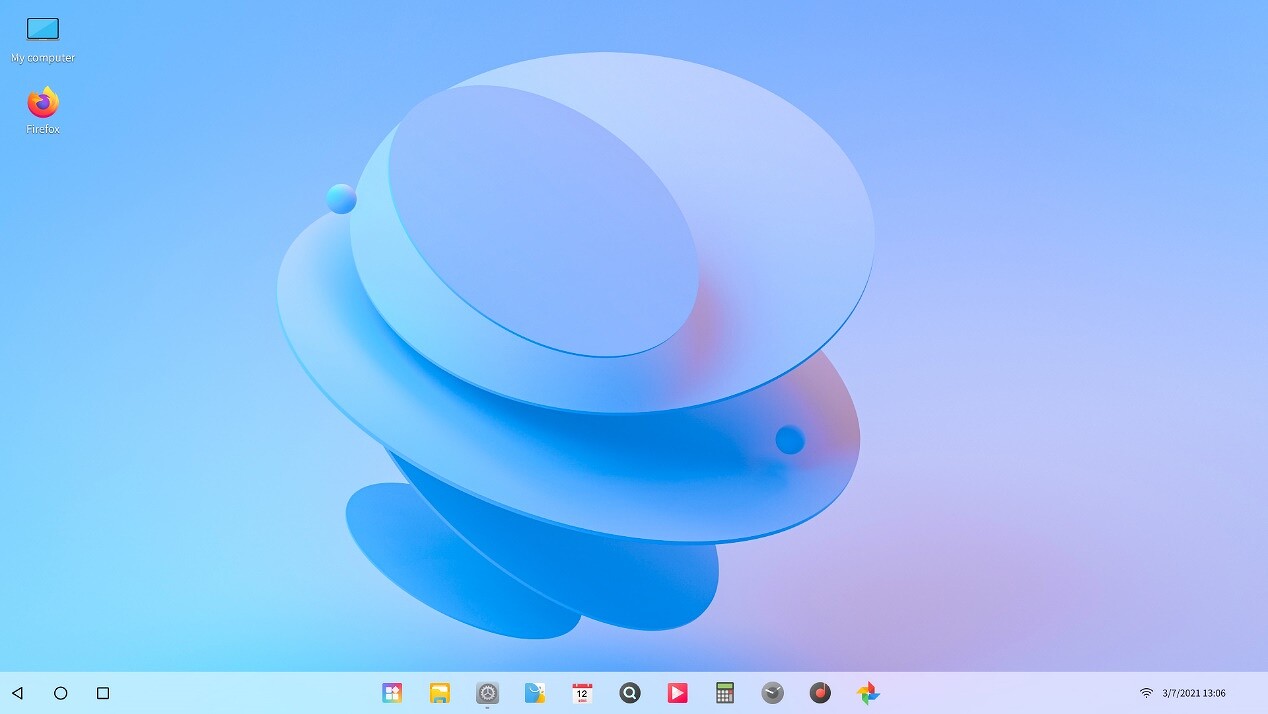Launch the music player app icon
The image size is (1268, 714).
820,693
